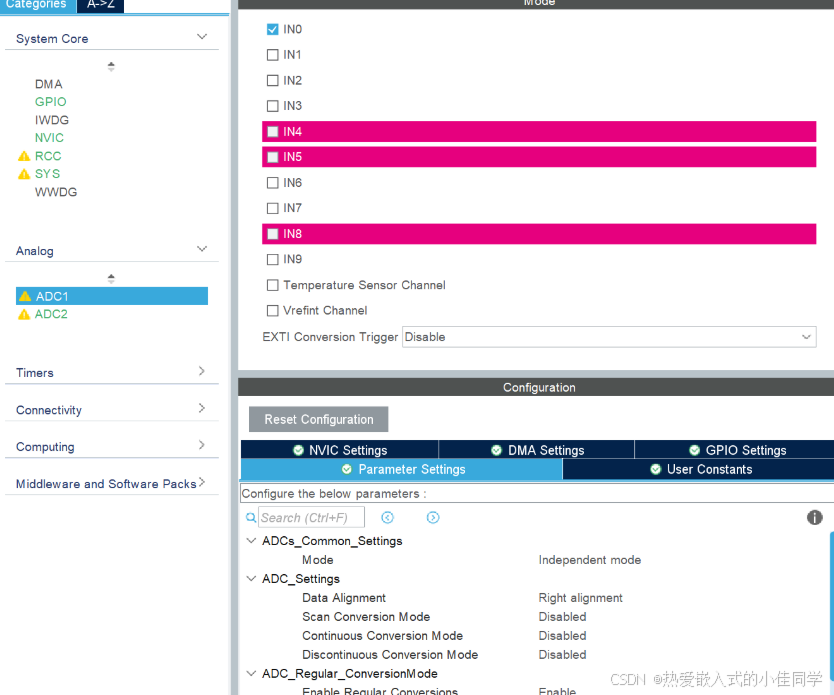The image size is (834, 695).
Task: Collapse ADC_Regular_ConversionMode tree node
Action: 251,673
